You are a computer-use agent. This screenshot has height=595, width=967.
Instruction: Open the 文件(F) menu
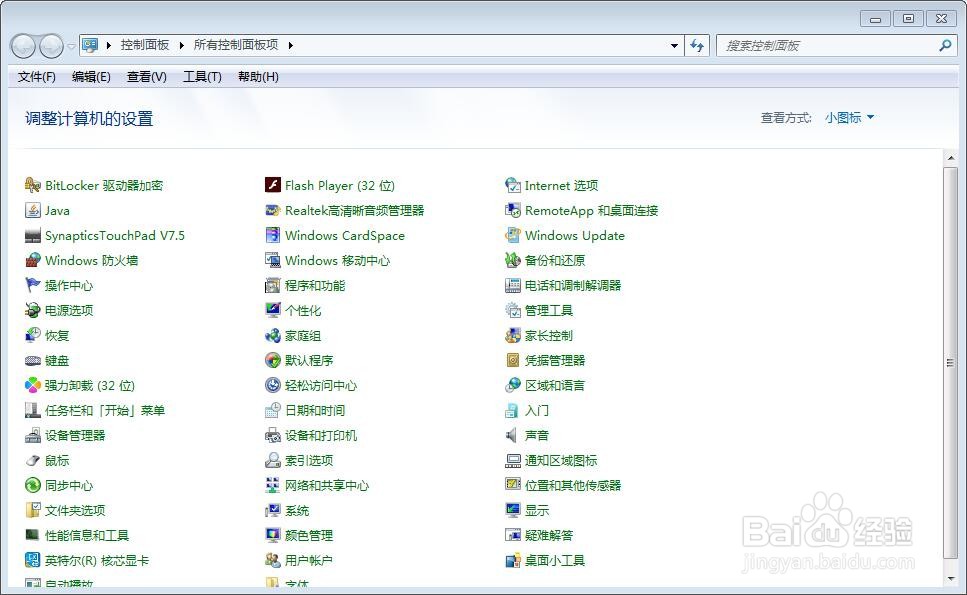(x=36, y=77)
